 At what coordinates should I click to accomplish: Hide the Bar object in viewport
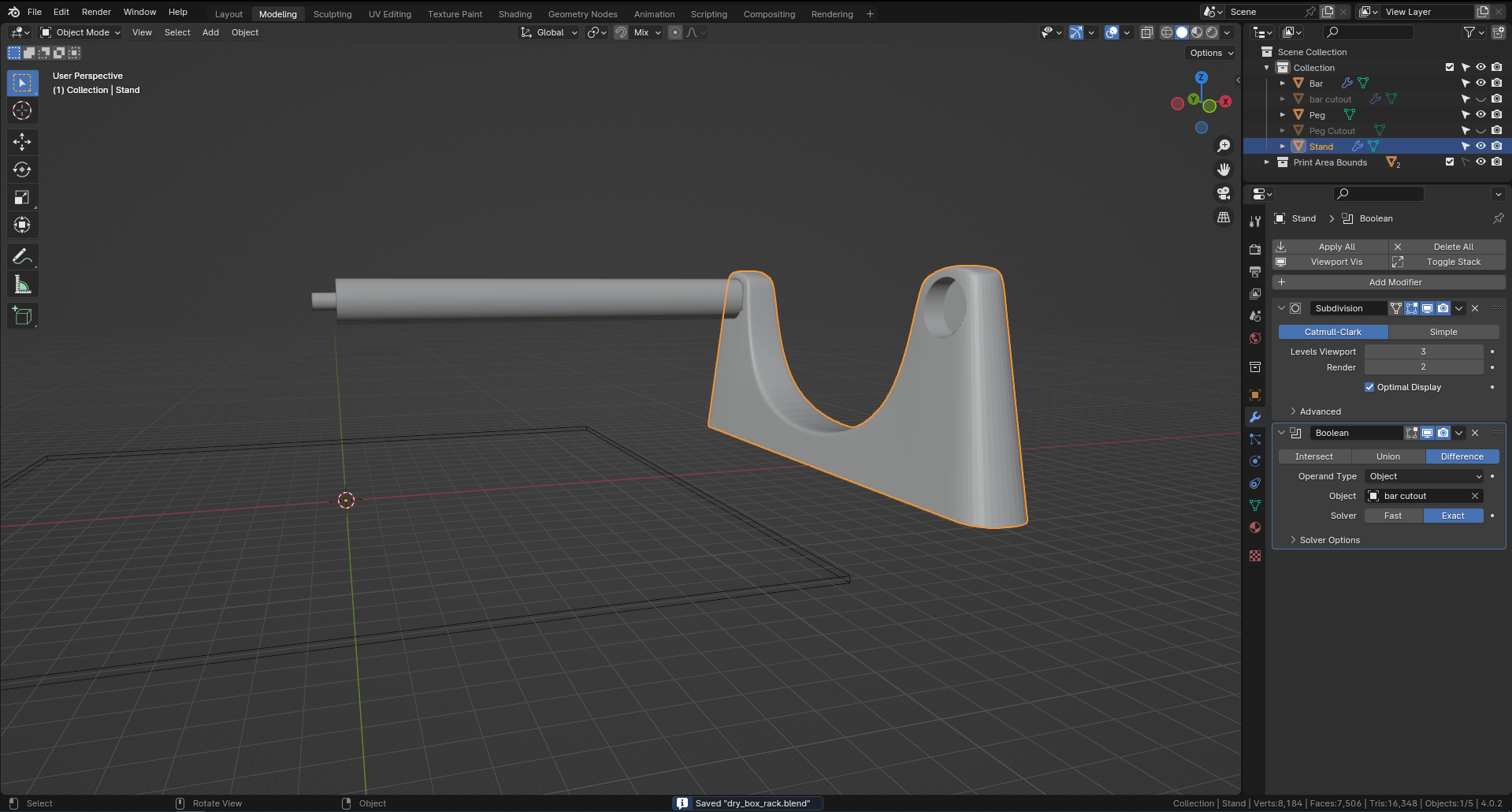click(1480, 83)
